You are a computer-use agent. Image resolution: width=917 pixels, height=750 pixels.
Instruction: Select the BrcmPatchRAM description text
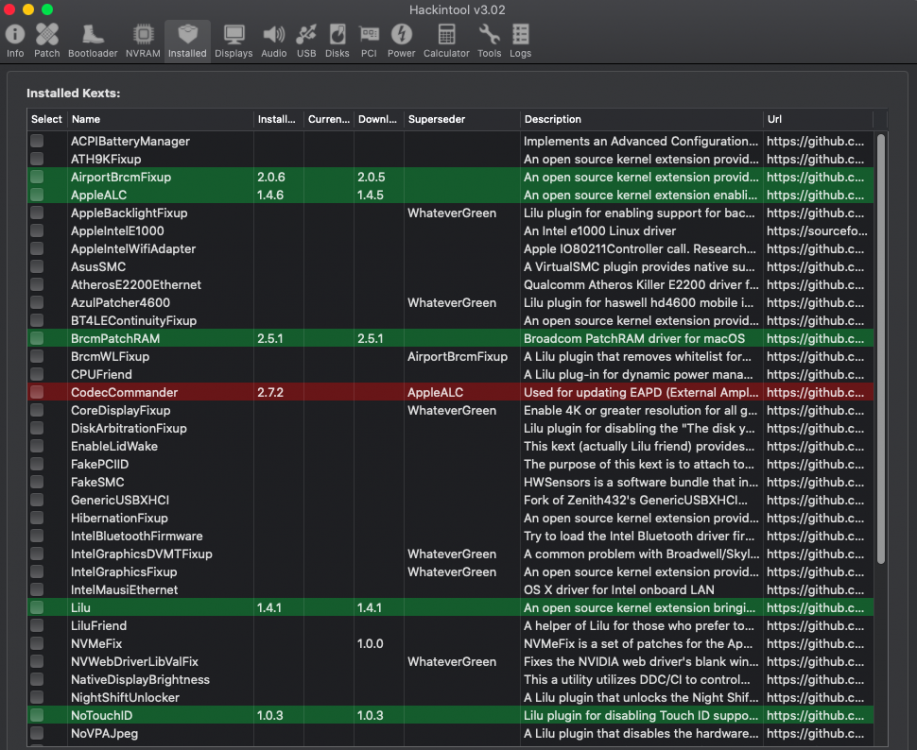(x=634, y=338)
